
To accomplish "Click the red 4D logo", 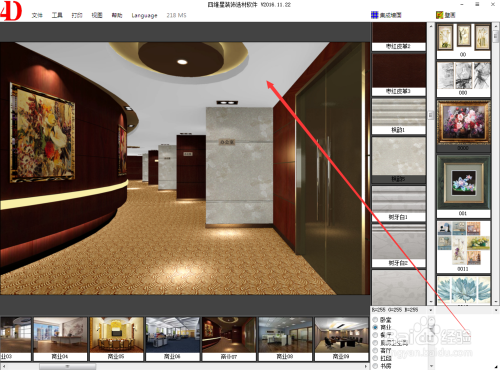I will coord(11,11).
